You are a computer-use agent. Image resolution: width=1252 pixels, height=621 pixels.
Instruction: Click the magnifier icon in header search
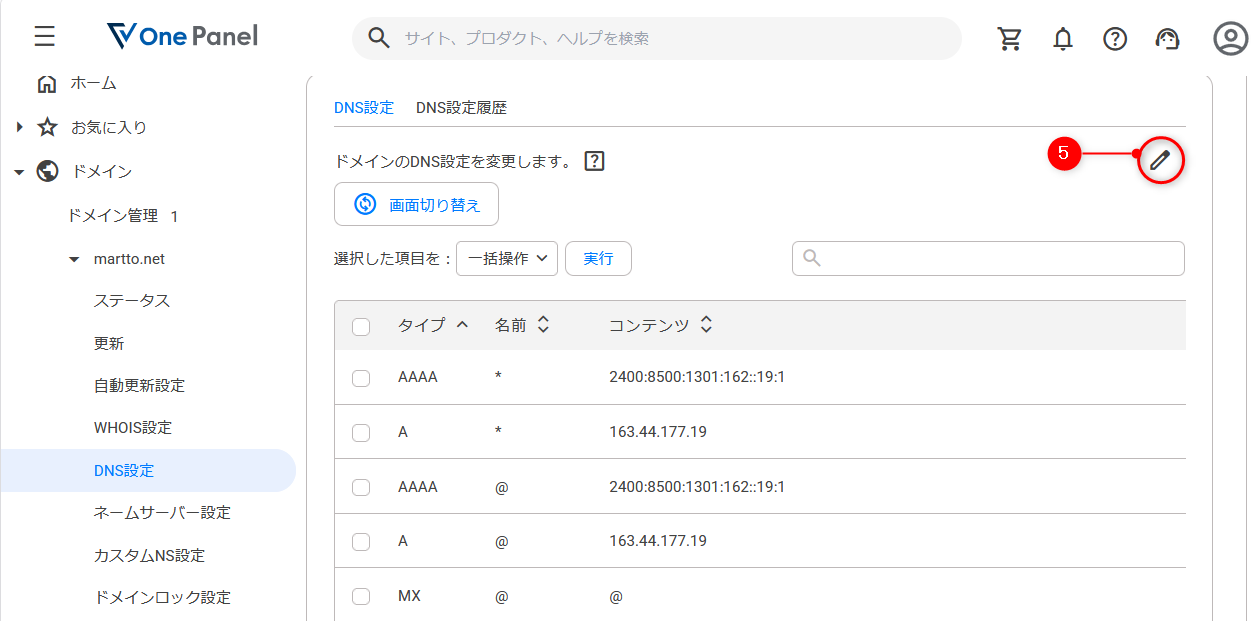coord(379,38)
